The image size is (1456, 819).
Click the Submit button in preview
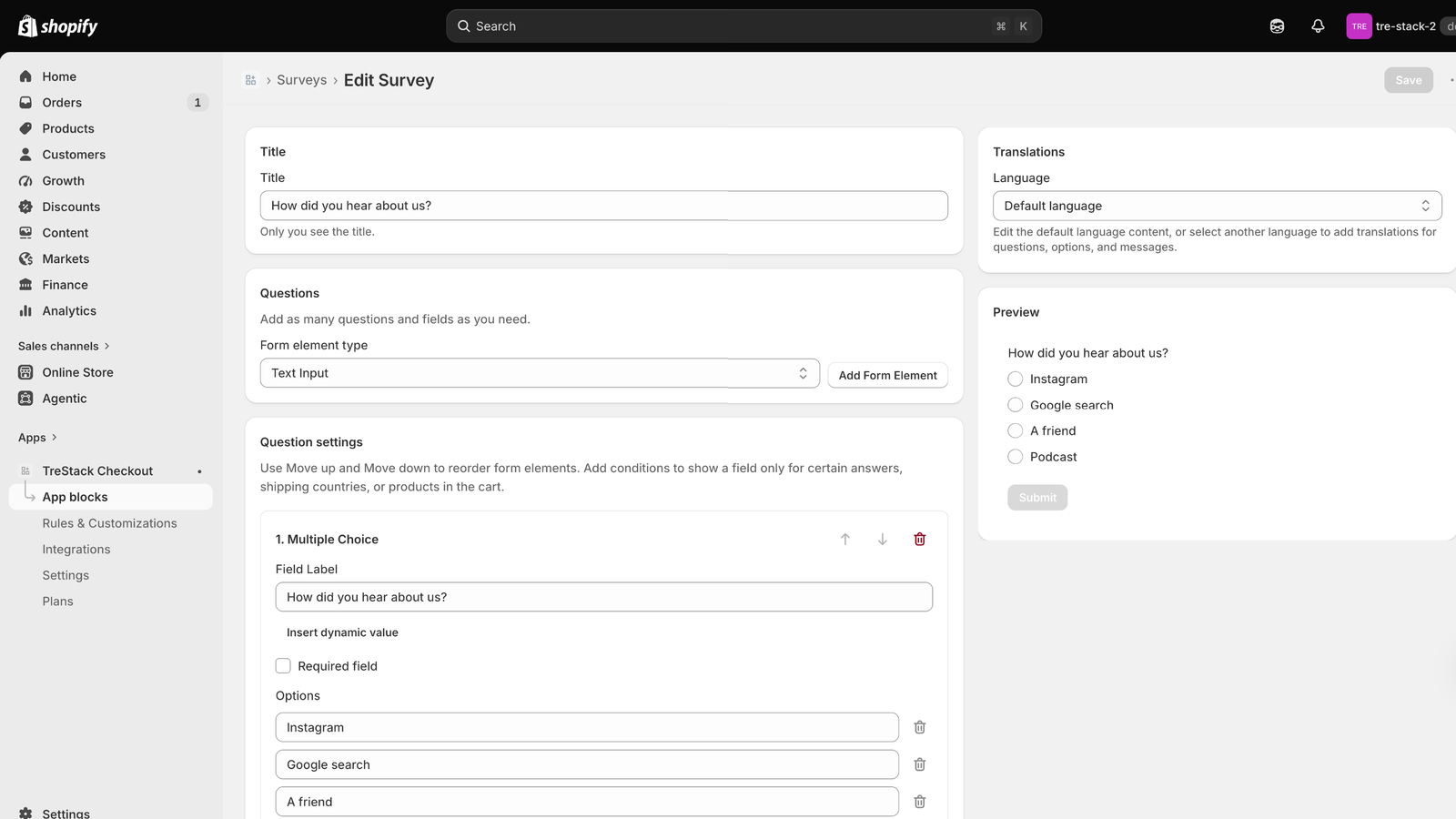pos(1037,498)
